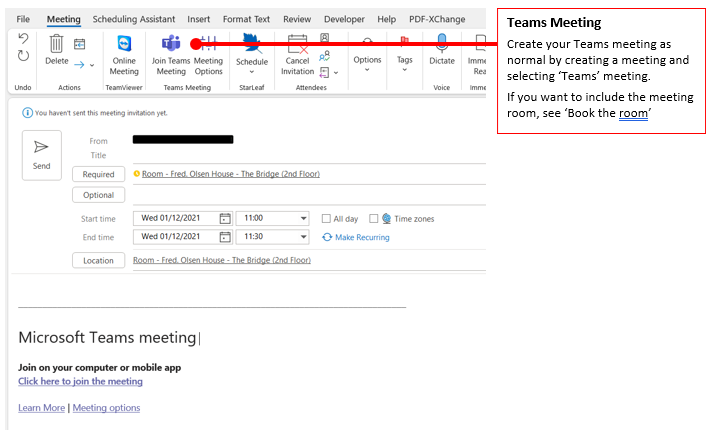This screenshot has width=718, height=442.
Task: Open the Help tab
Action: point(386,19)
